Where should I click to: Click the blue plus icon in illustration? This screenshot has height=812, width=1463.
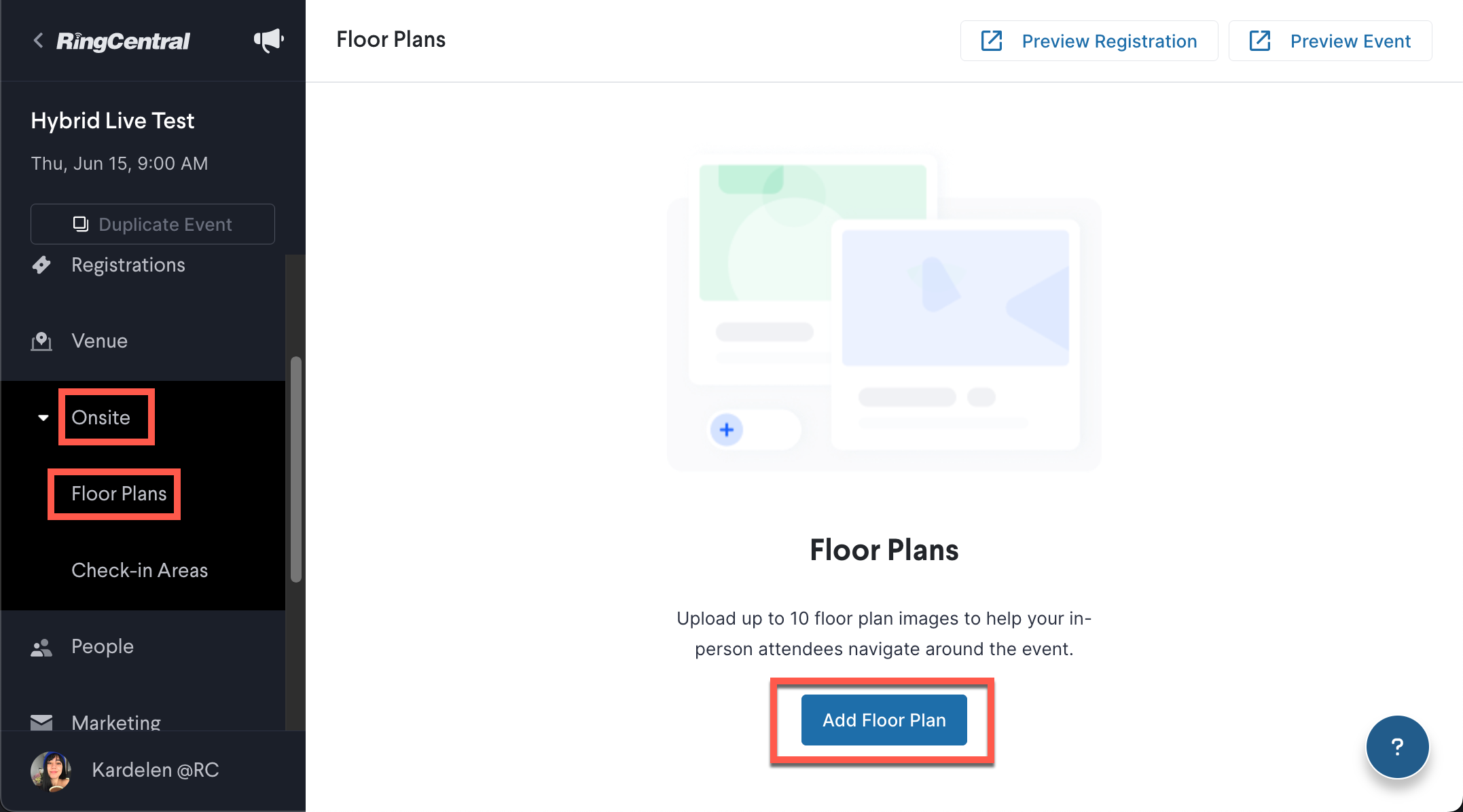coord(727,430)
